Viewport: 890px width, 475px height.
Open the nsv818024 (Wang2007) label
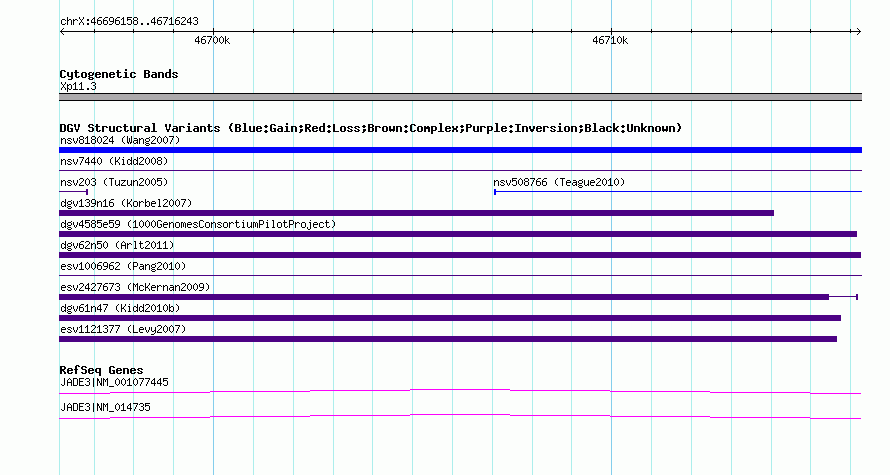pos(120,140)
